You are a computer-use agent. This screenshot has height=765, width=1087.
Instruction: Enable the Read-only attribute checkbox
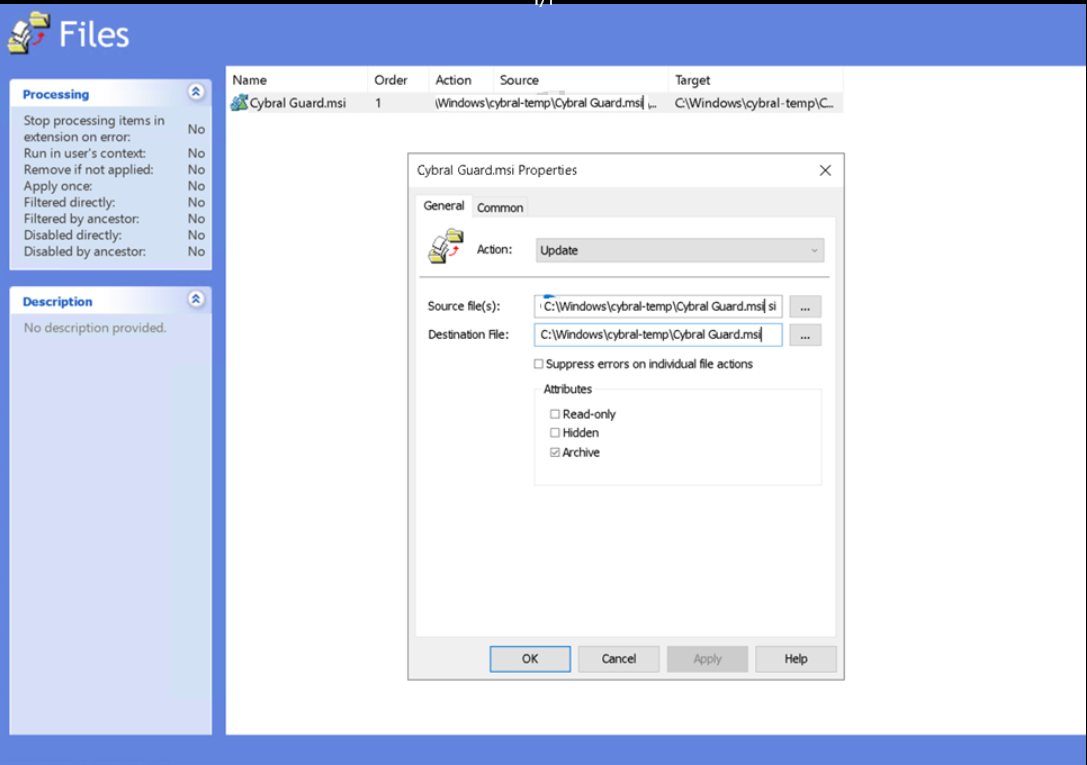click(555, 414)
